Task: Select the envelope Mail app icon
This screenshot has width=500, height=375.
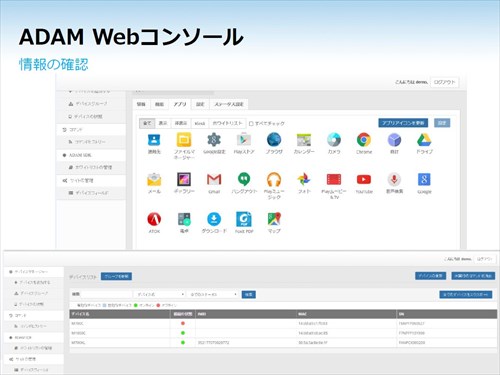Action: 154,180
